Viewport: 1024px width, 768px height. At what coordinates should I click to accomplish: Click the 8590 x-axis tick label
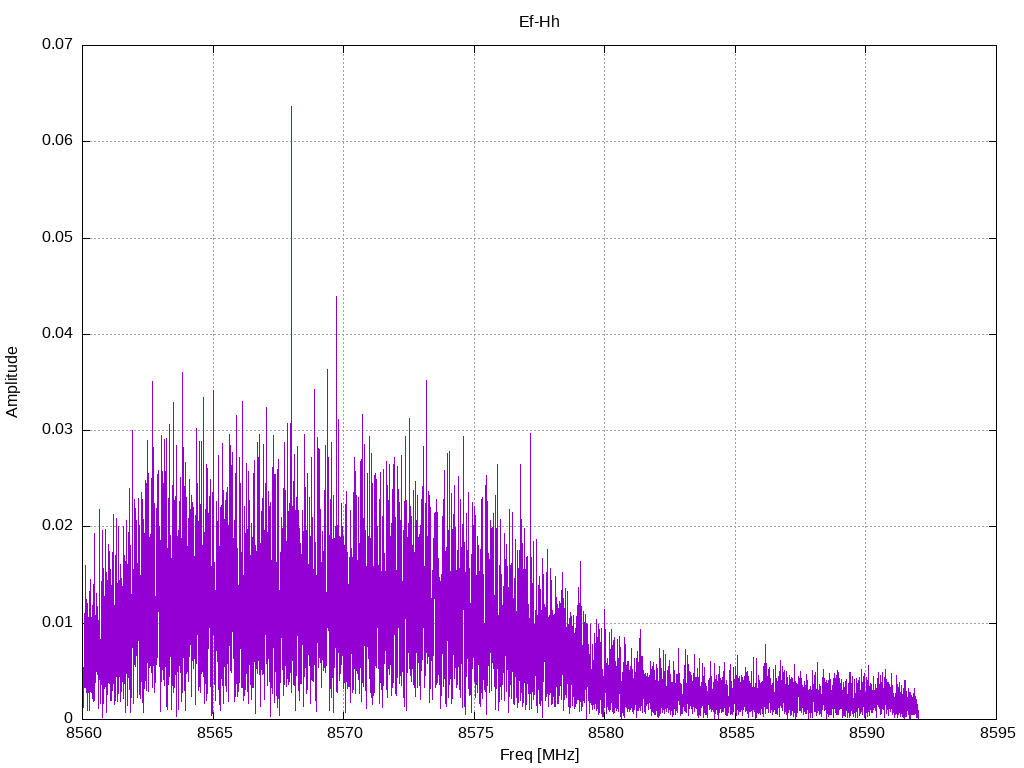click(x=865, y=733)
